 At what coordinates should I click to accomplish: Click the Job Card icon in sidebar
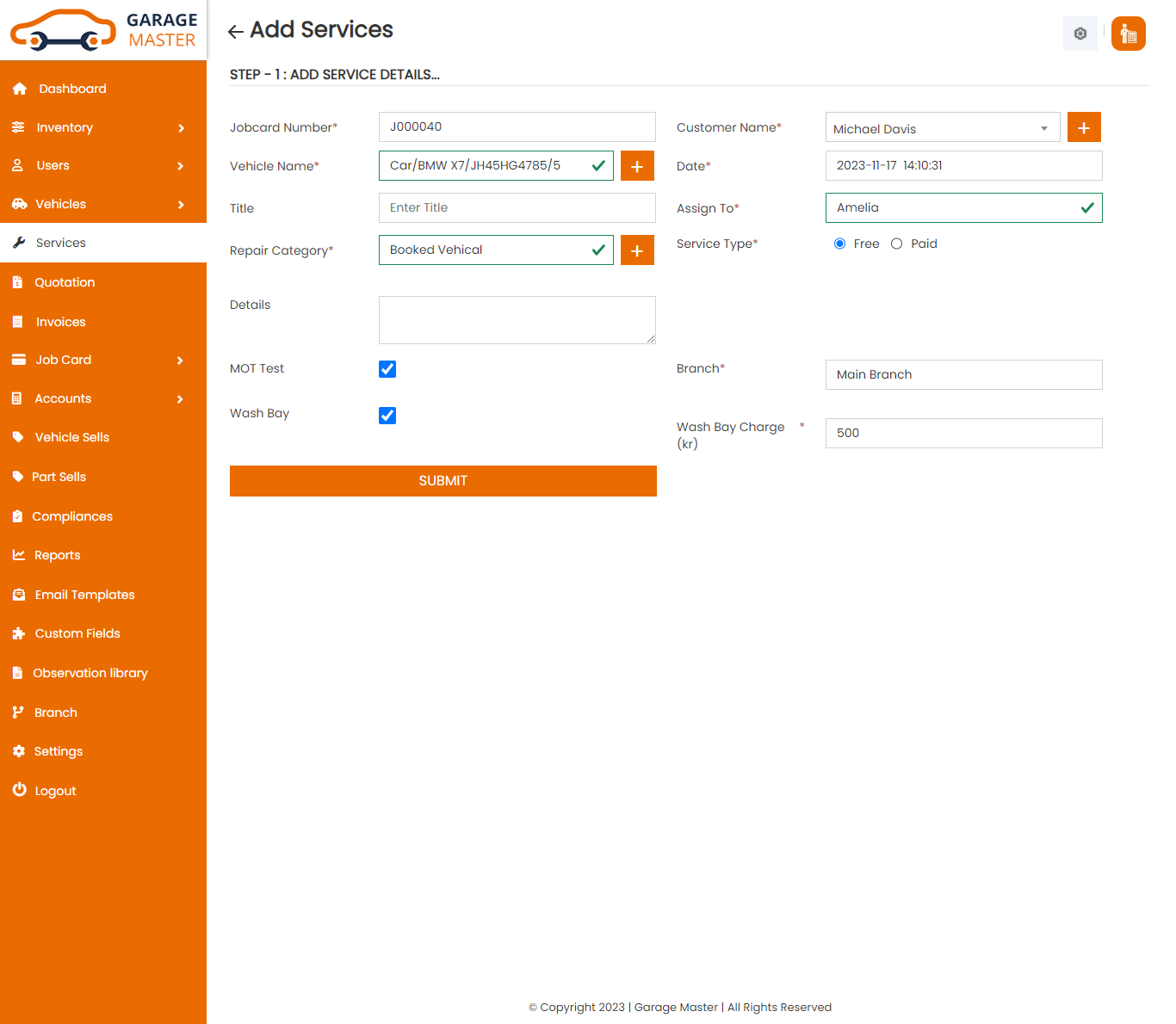pos(19,360)
